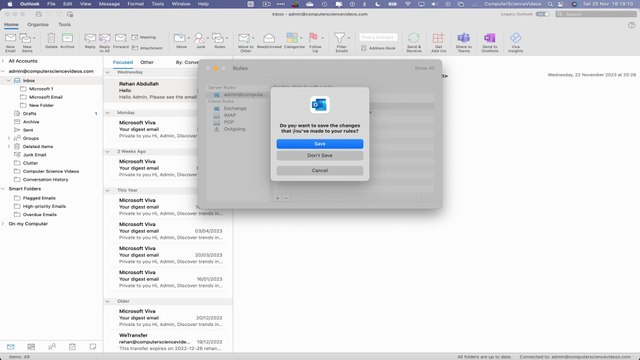Click the Search field in title bar

coord(596,14)
